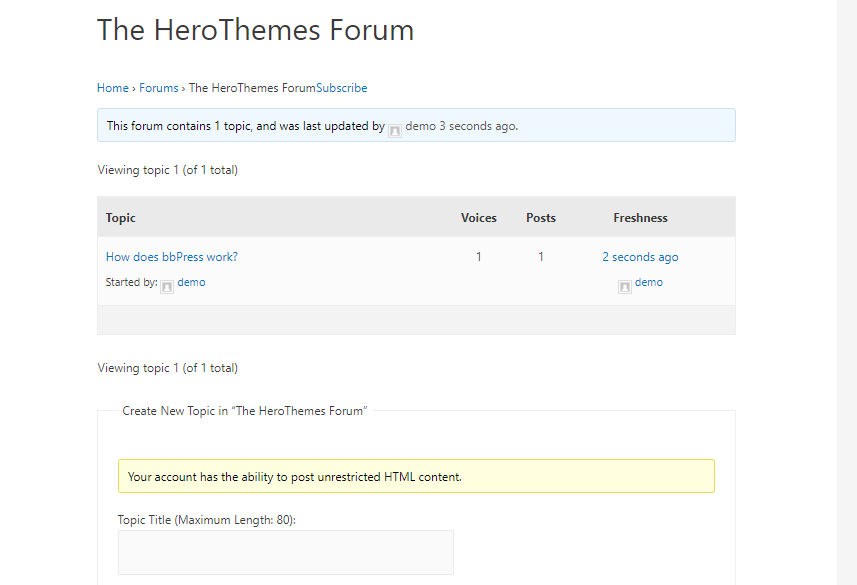857x585 pixels.
Task: Open demo author link after "Started by"
Action: tap(191, 282)
